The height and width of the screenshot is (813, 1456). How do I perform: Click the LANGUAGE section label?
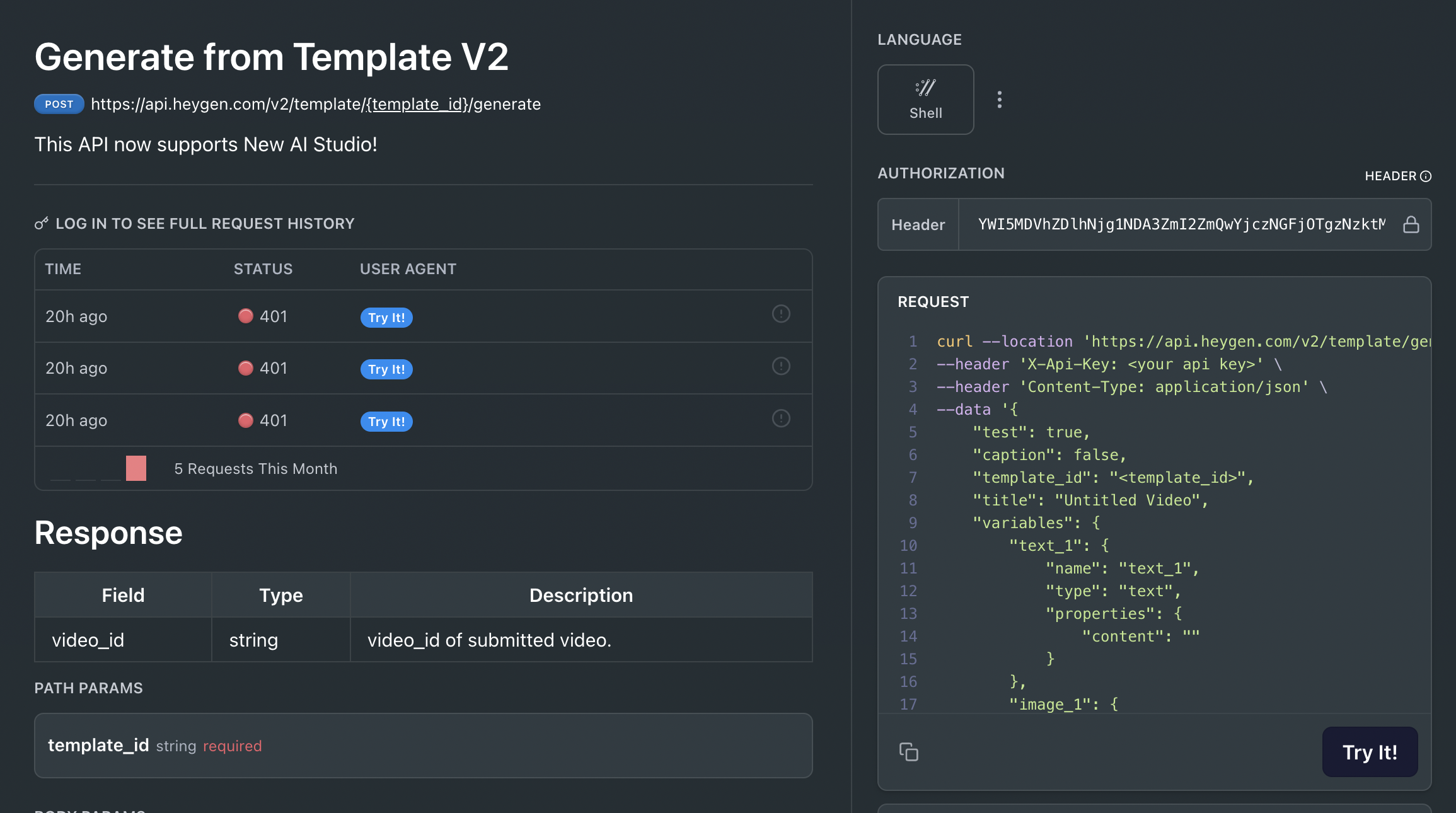click(920, 40)
